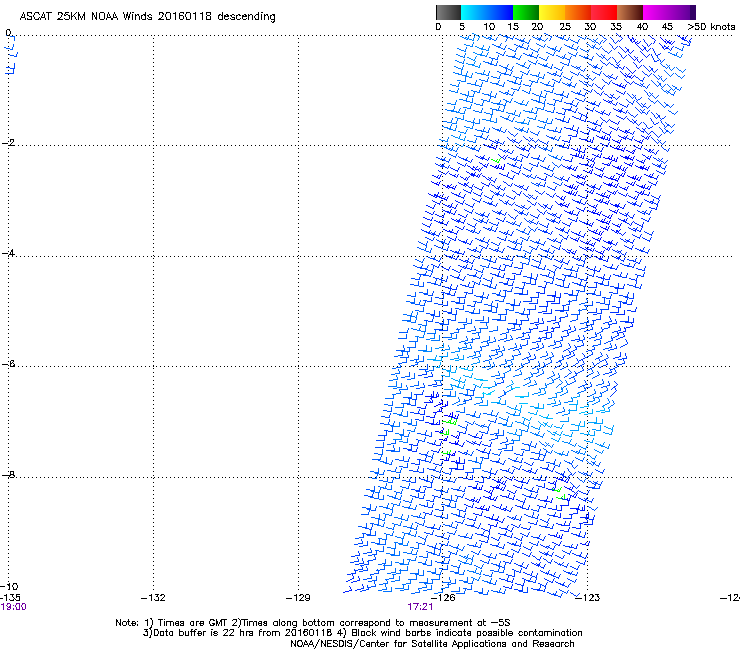
Task: Click the gray 0-5 knots color segment
Action: 448,12
